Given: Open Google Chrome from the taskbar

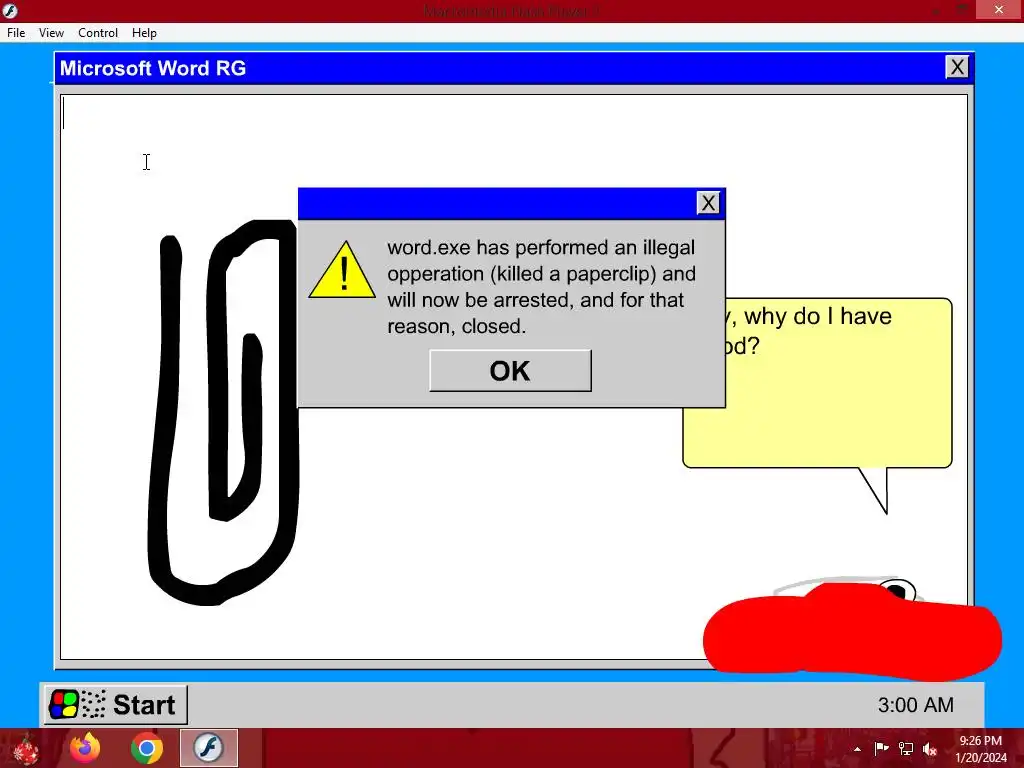Looking at the screenshot, I should (147, 748).
